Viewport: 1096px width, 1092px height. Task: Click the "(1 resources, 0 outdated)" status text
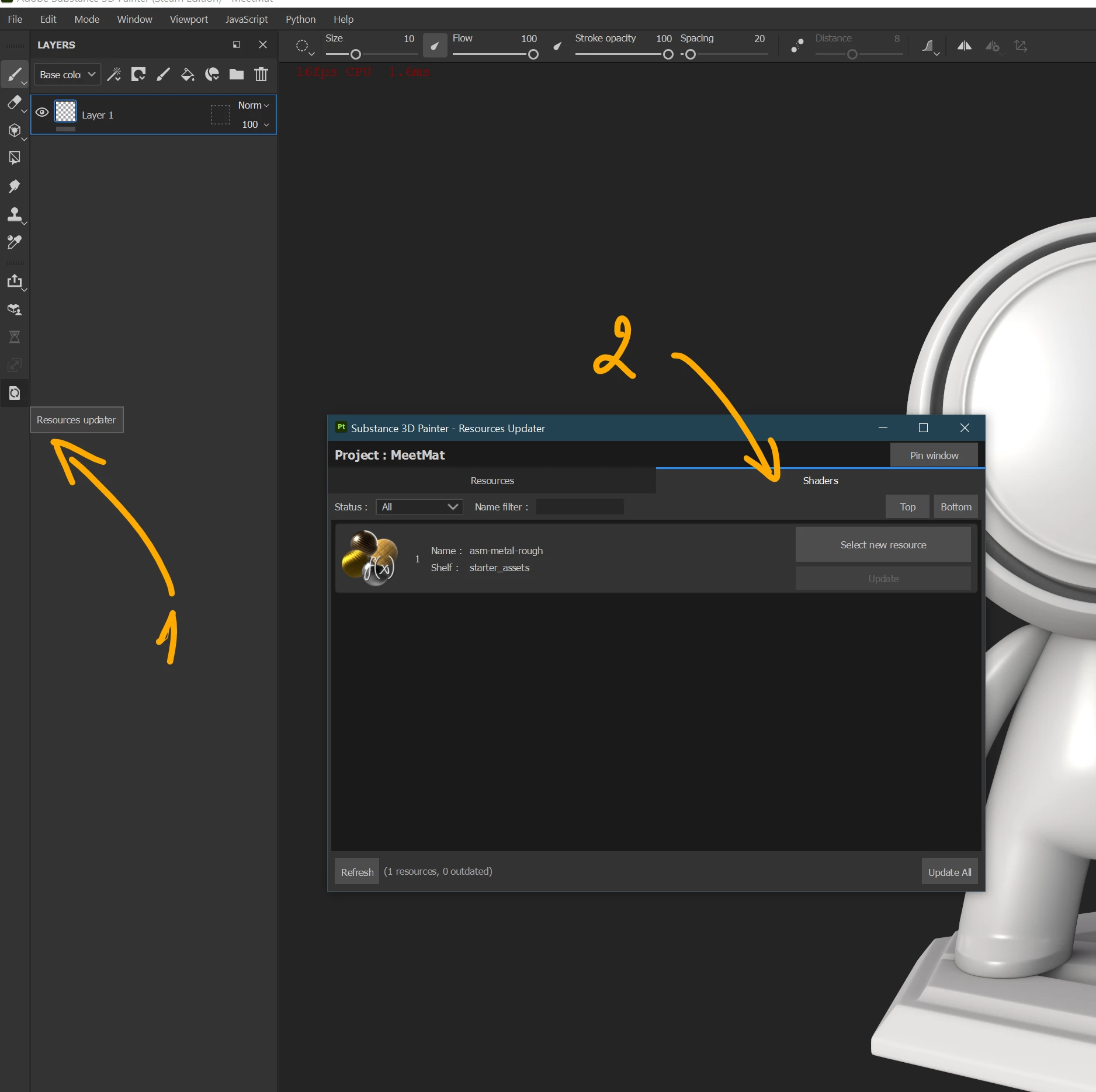pos(438,871)
